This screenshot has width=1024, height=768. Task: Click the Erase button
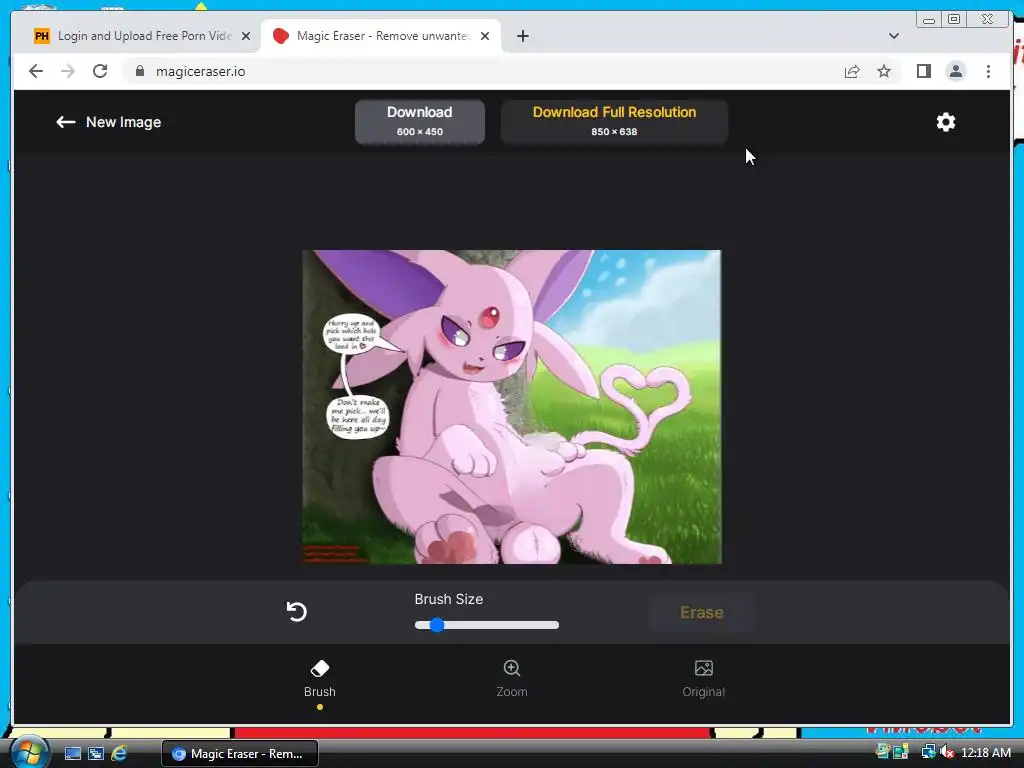click(x=701, y=613)
